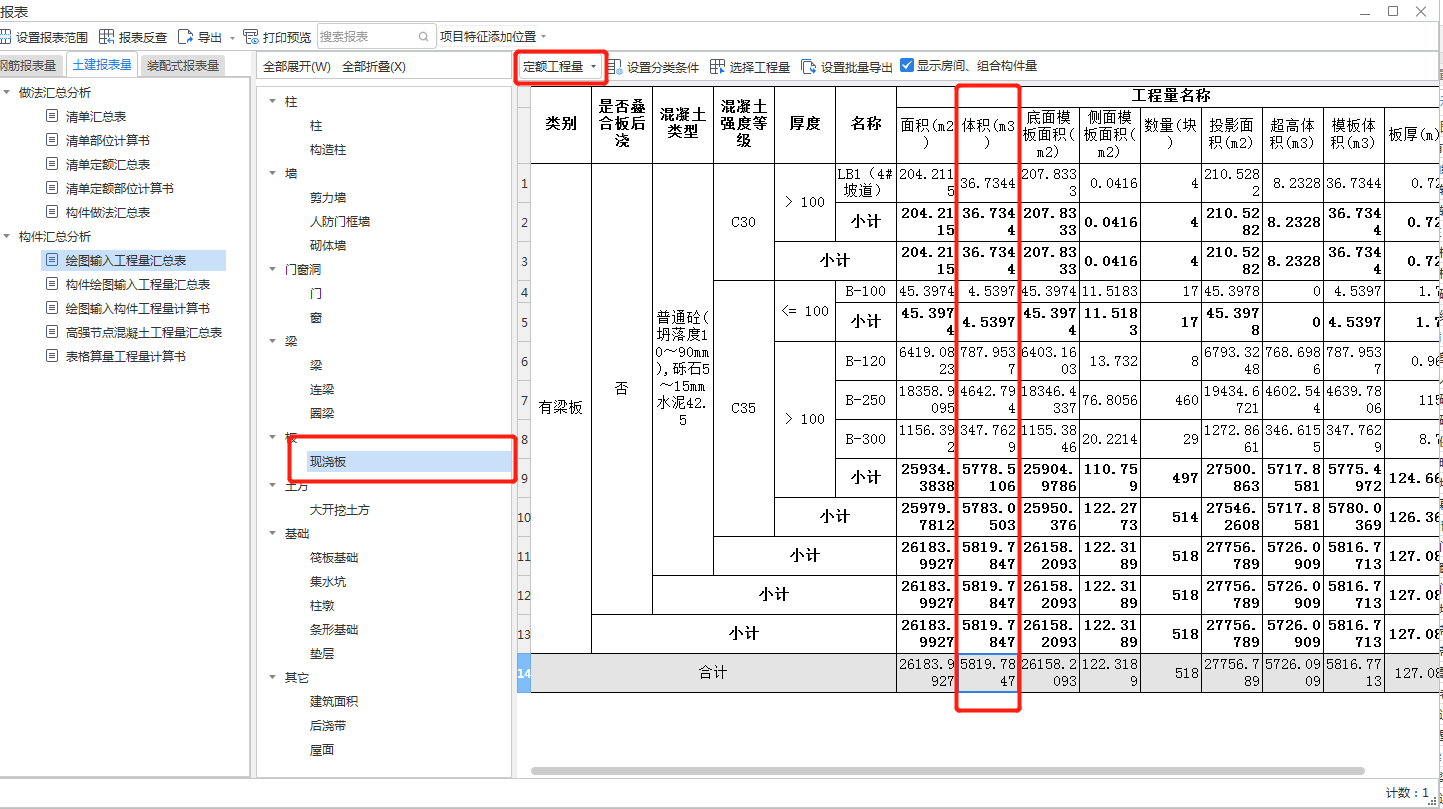The height and width of the screenshot is (809, 1443).
Task: Select 柱墩 in component tree
Action: pos(322,606)
